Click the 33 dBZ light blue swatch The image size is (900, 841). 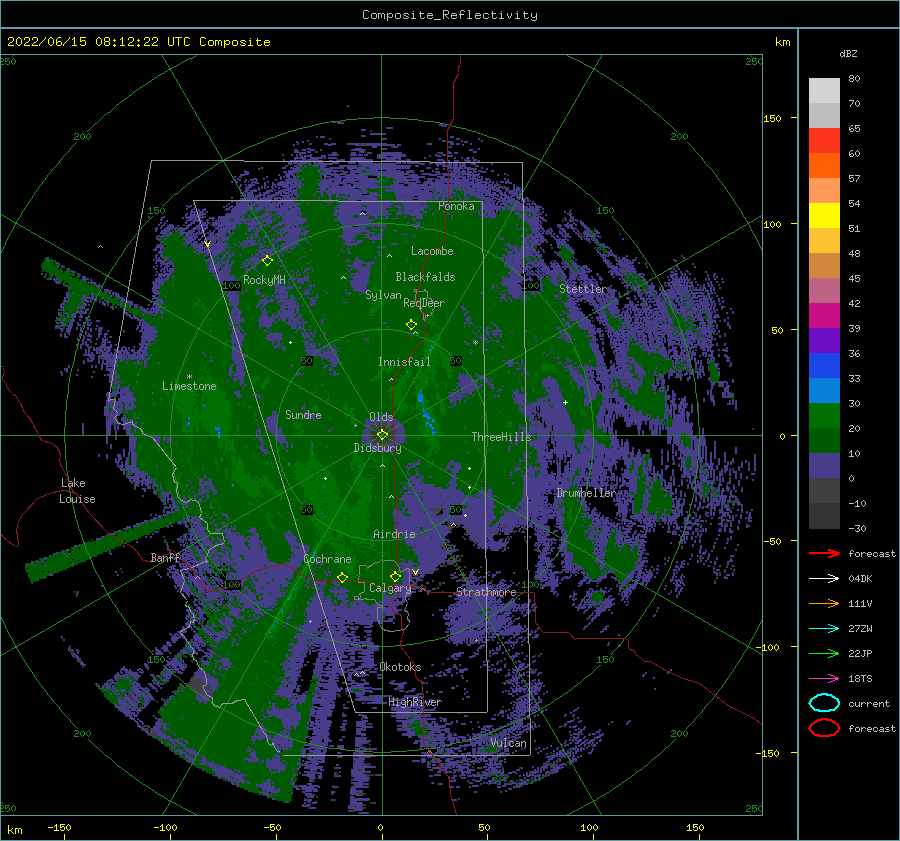pyautogui.click(x=824, y=390)
